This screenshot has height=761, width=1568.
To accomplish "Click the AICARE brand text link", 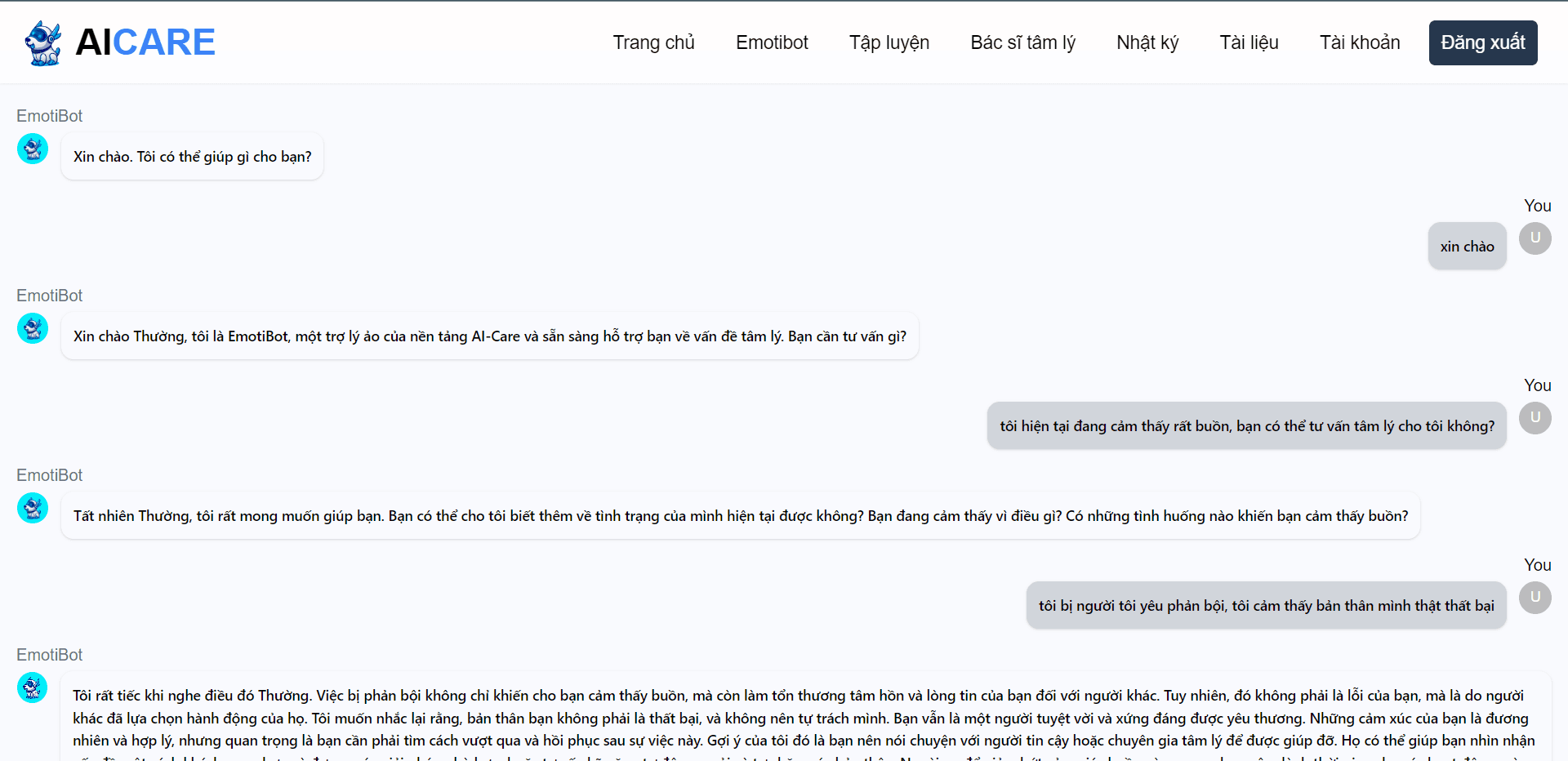I will pos(145,42).
